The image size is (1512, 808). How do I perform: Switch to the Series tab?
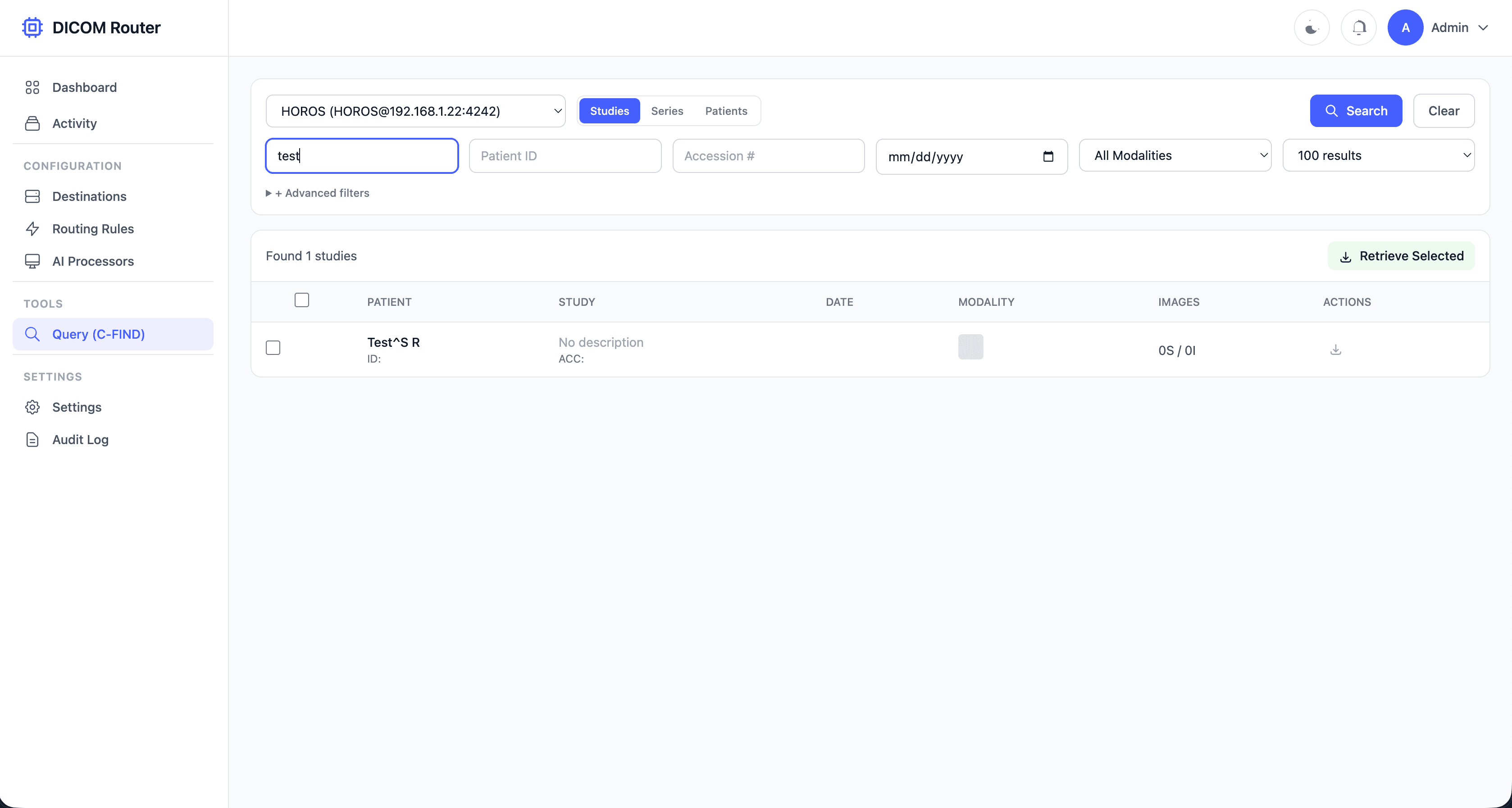pyautogui.click(x=667, y=110)
